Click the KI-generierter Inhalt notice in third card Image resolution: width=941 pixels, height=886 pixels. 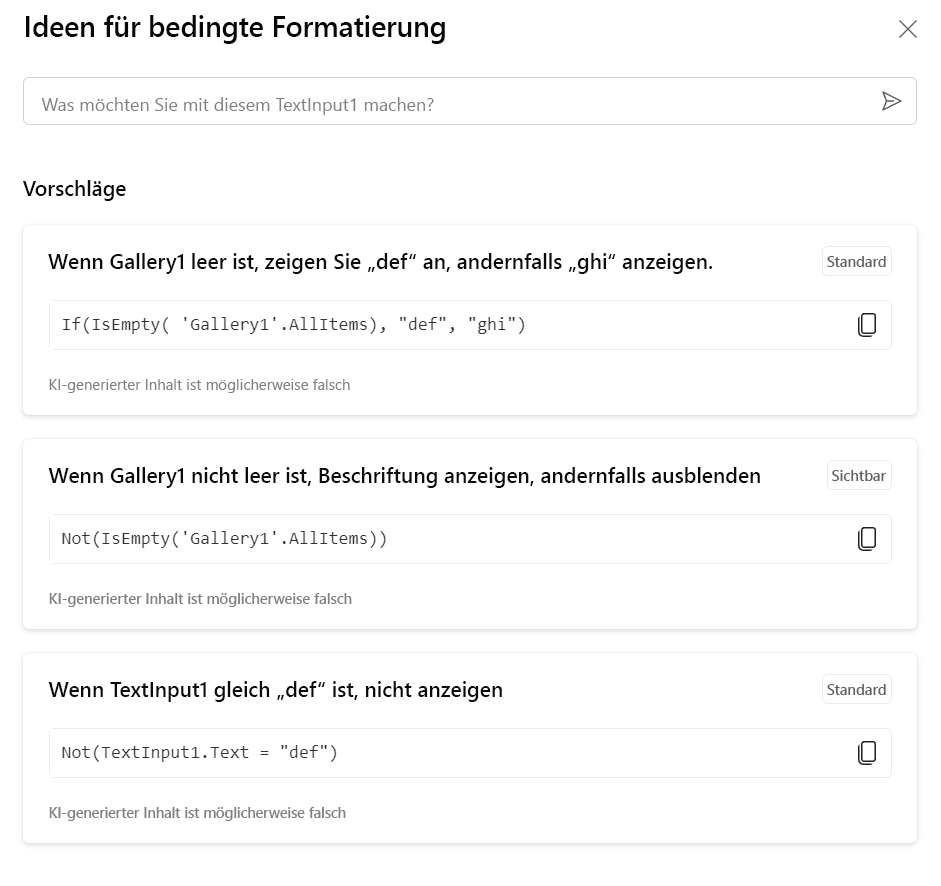click(197, 813)
